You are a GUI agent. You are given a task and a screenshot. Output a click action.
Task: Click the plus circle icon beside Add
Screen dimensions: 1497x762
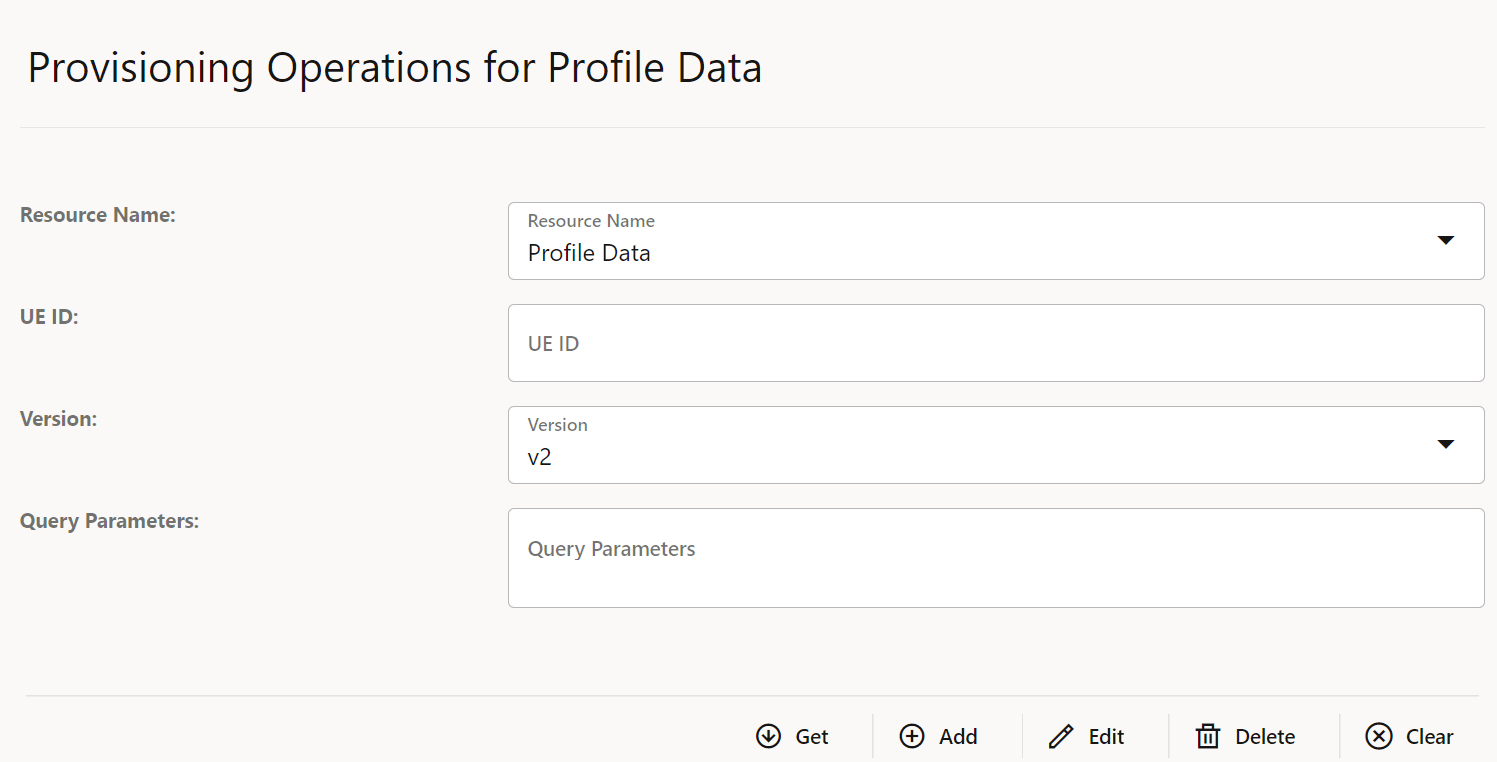[x=912, y=736]
